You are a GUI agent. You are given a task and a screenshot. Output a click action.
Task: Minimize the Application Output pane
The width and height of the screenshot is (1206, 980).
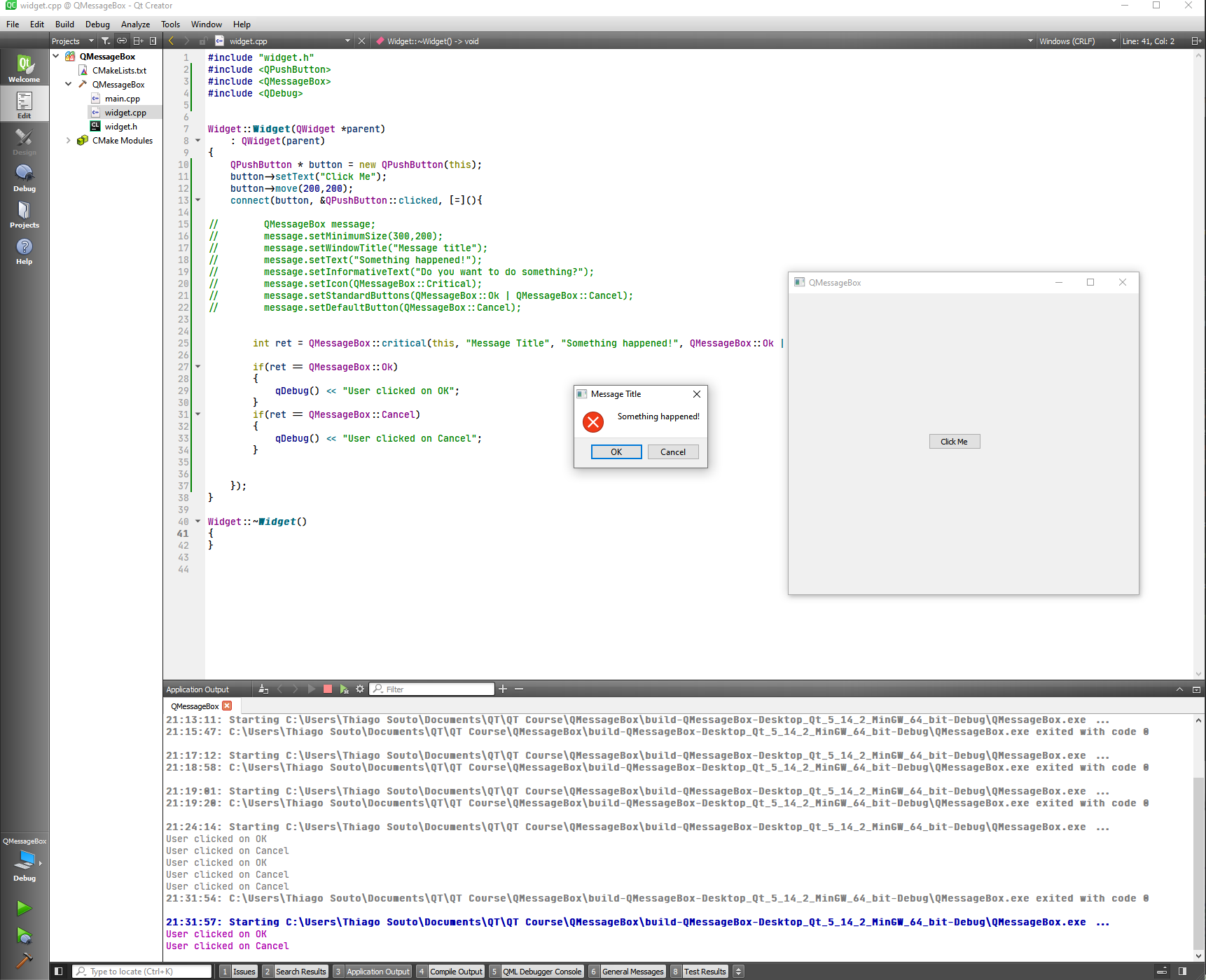1196,689
